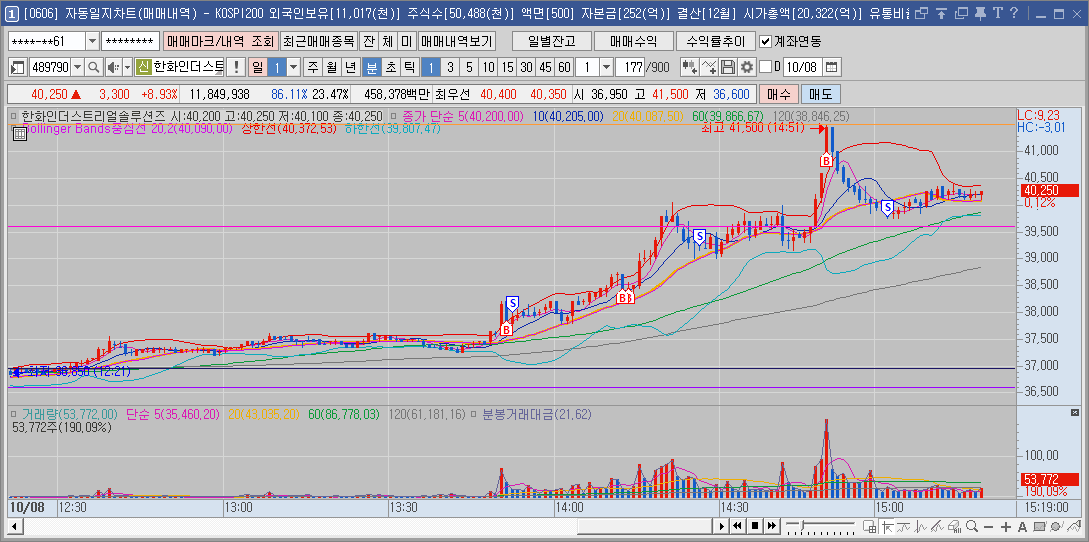Select the 주 weekly period button
Screen dimensions: 1089x542
[x=313, y=67]
